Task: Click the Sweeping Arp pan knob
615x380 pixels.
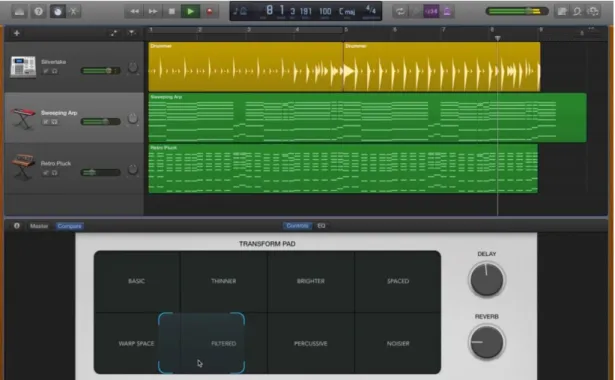Action: point(133,118)
